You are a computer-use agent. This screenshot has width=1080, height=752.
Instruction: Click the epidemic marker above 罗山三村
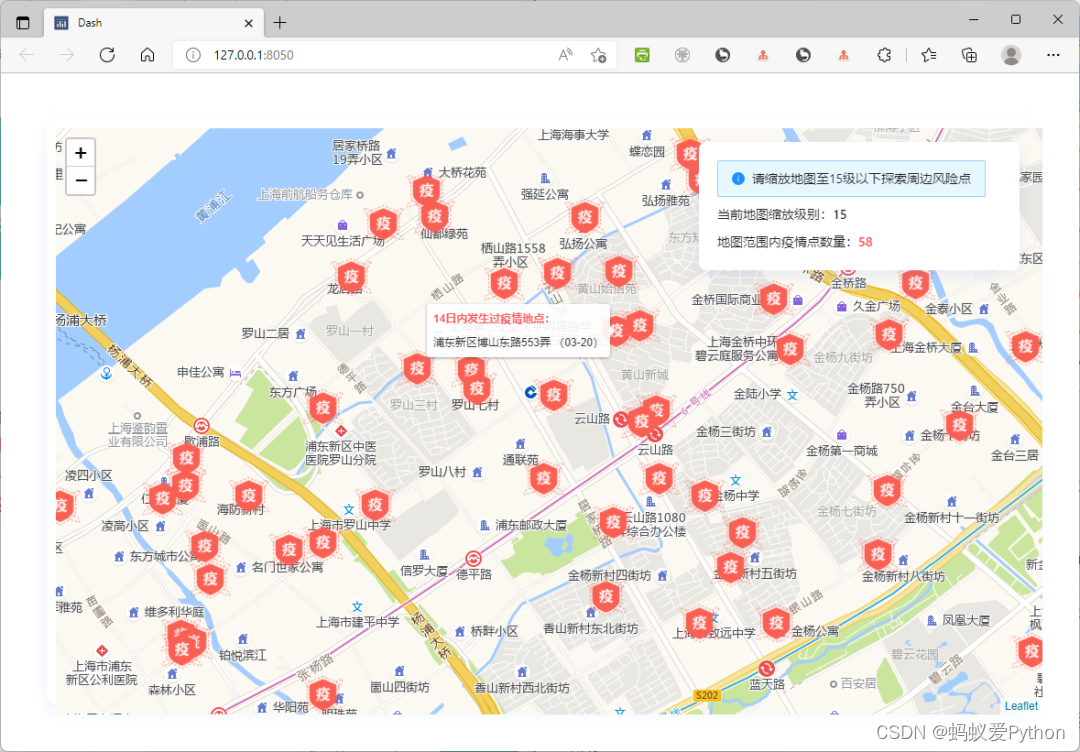(x=417, y=368)
